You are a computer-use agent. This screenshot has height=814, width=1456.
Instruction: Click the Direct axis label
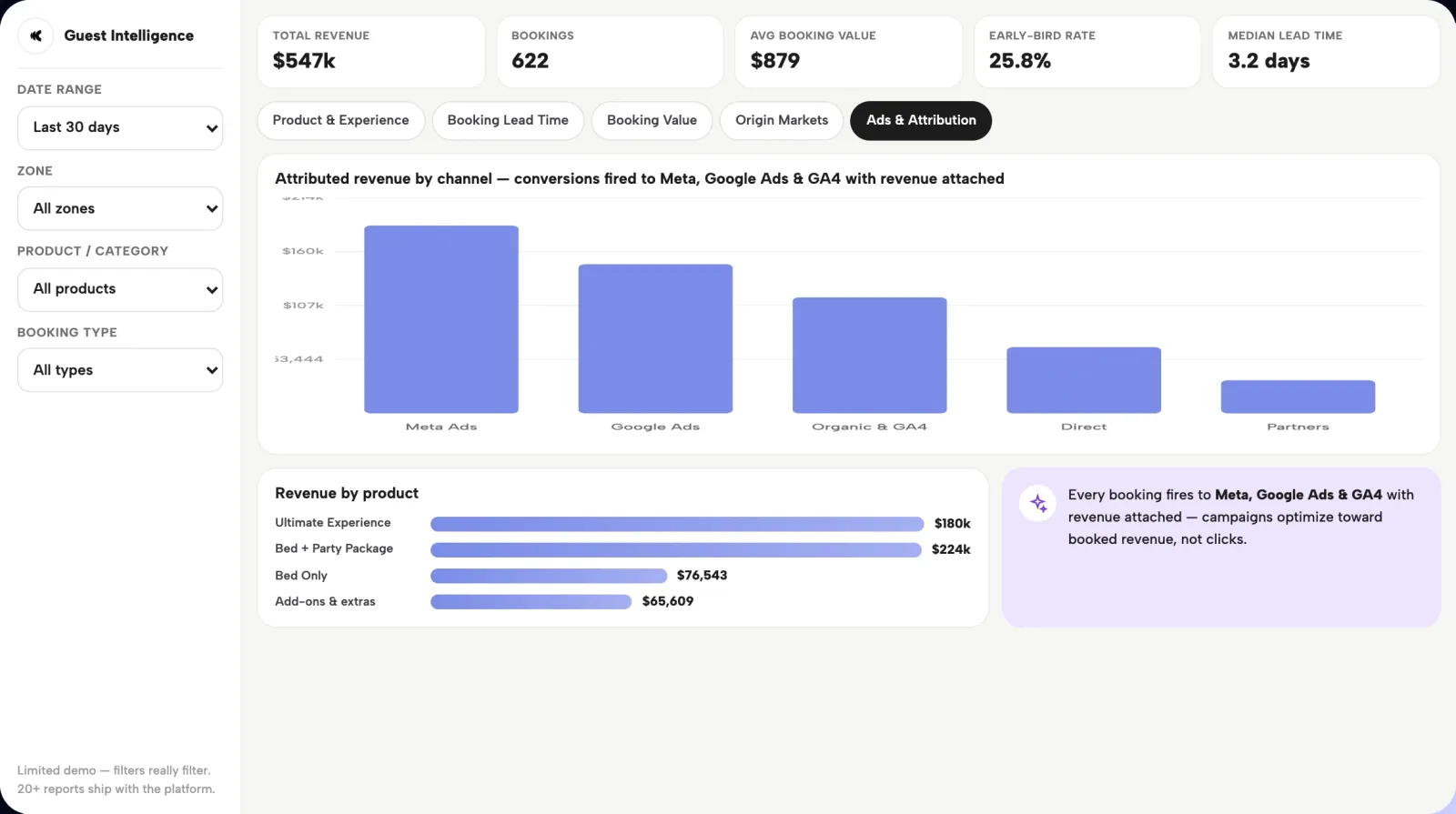tap(1084, 427)
